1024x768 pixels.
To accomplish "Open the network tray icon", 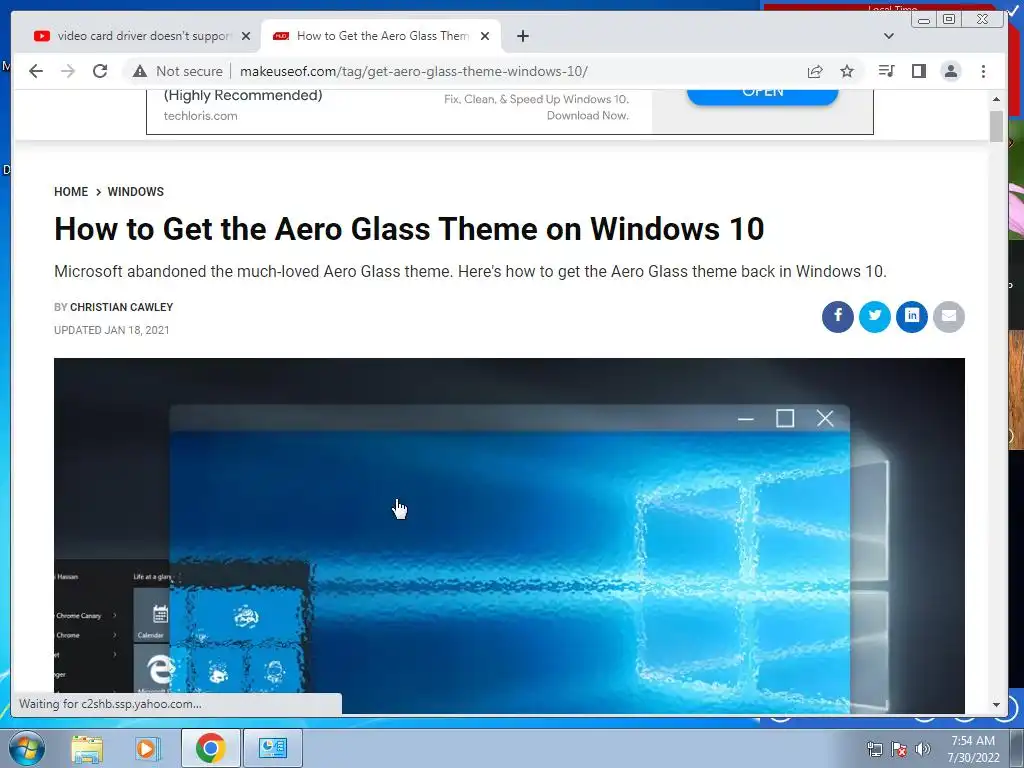I will [x=874, y=749].
